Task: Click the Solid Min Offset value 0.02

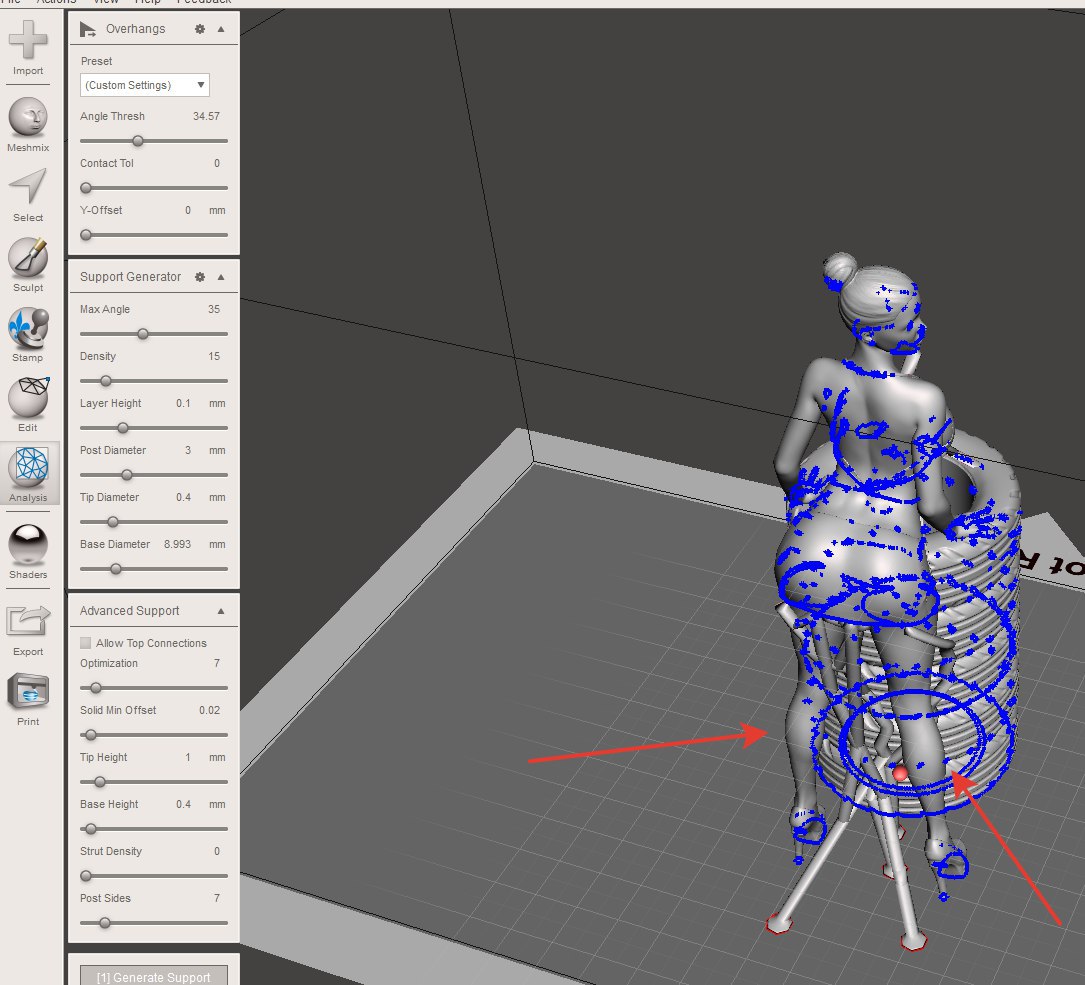Action: tap(210, 710)
